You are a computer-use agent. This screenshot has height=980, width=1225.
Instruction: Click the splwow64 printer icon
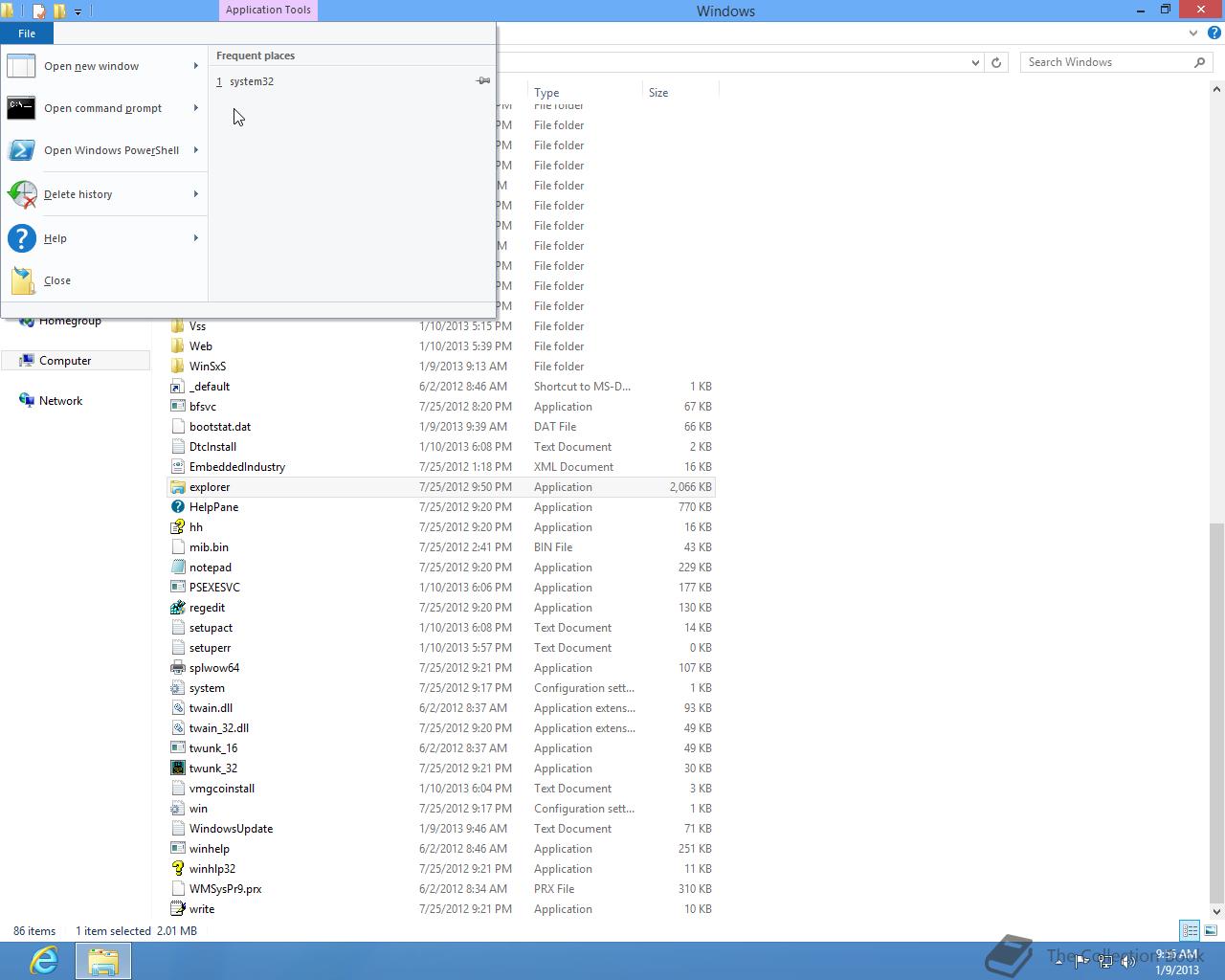click(177, 668)
